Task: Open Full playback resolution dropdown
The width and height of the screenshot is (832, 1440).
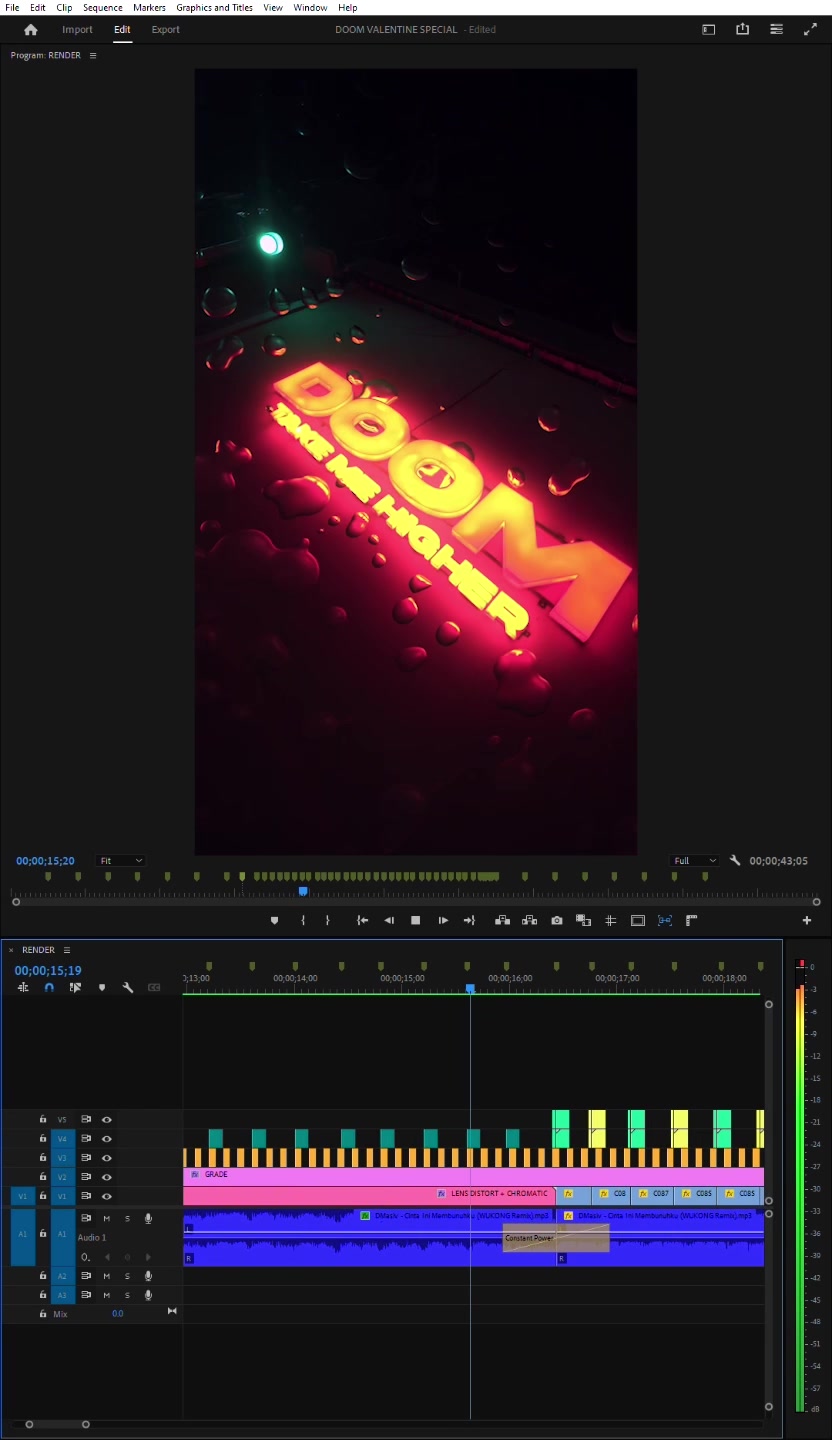Action: [x=694, y=861]
